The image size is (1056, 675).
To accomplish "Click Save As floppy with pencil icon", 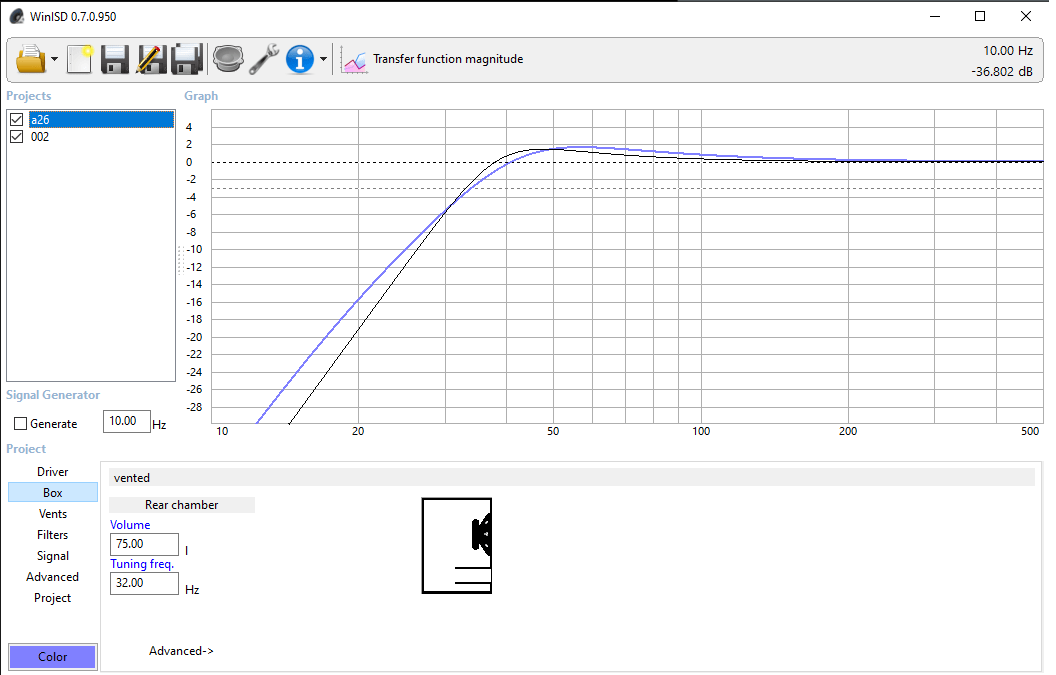I will [x=151, y=59].
